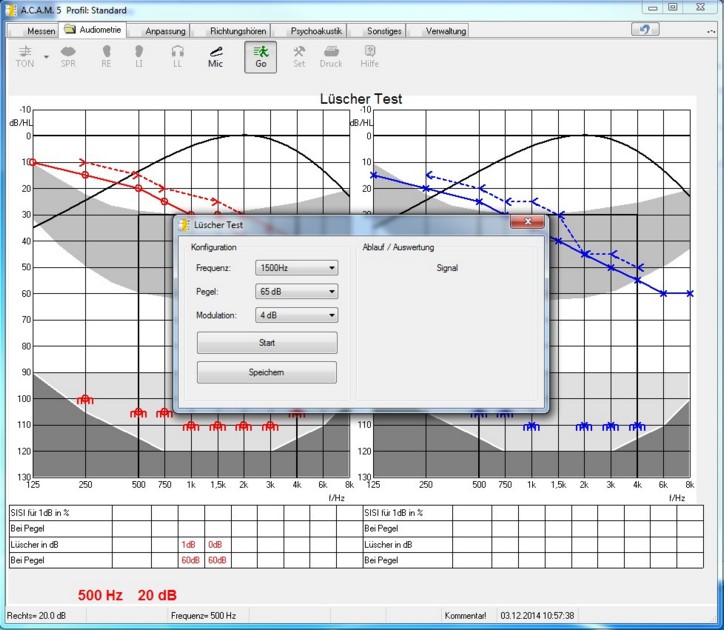Click the A.C.A.M. 5 title bar app icon
Screen dimensions: 724x630
click(x=11, y=10)
